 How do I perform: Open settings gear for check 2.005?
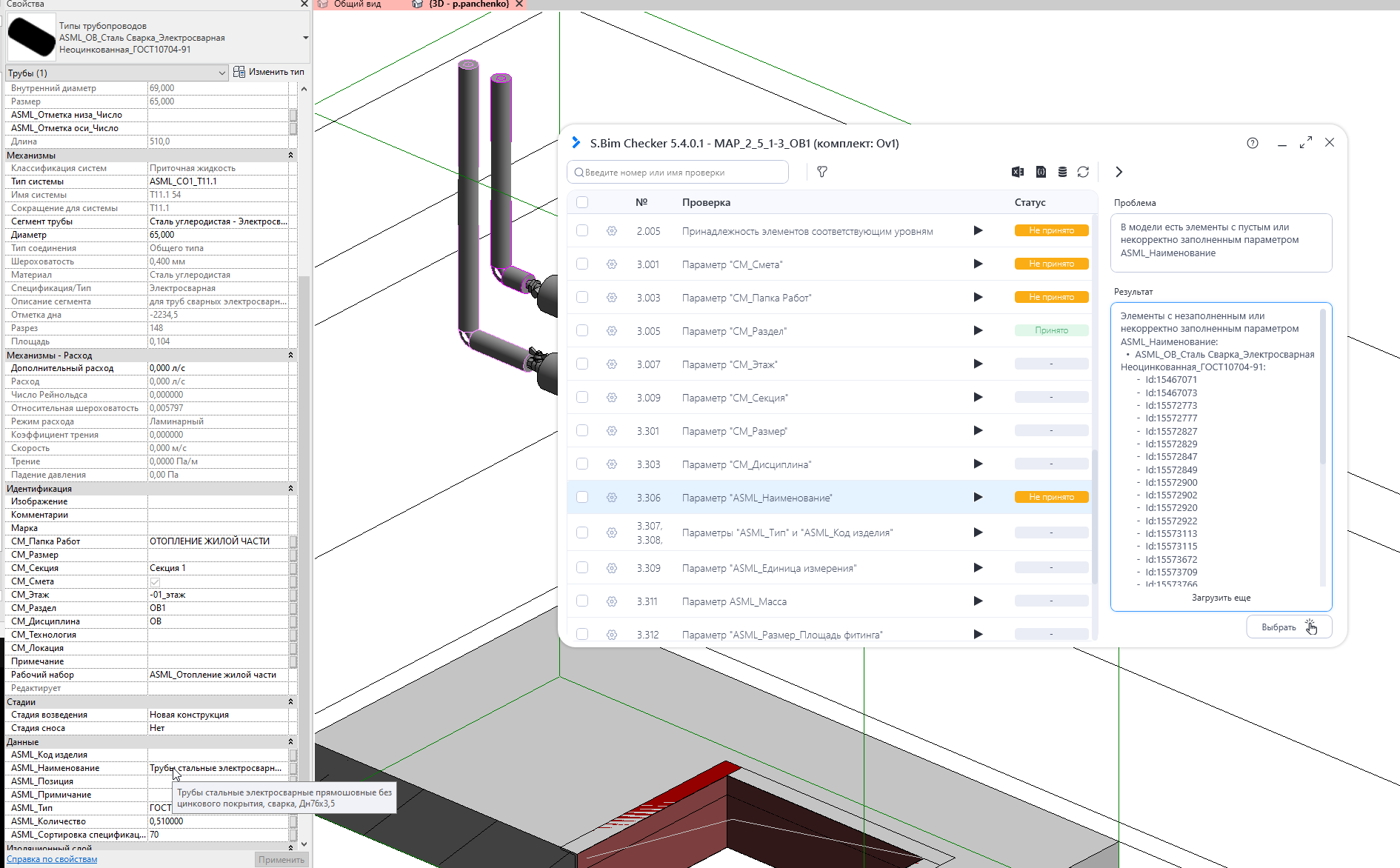(612, 230)
